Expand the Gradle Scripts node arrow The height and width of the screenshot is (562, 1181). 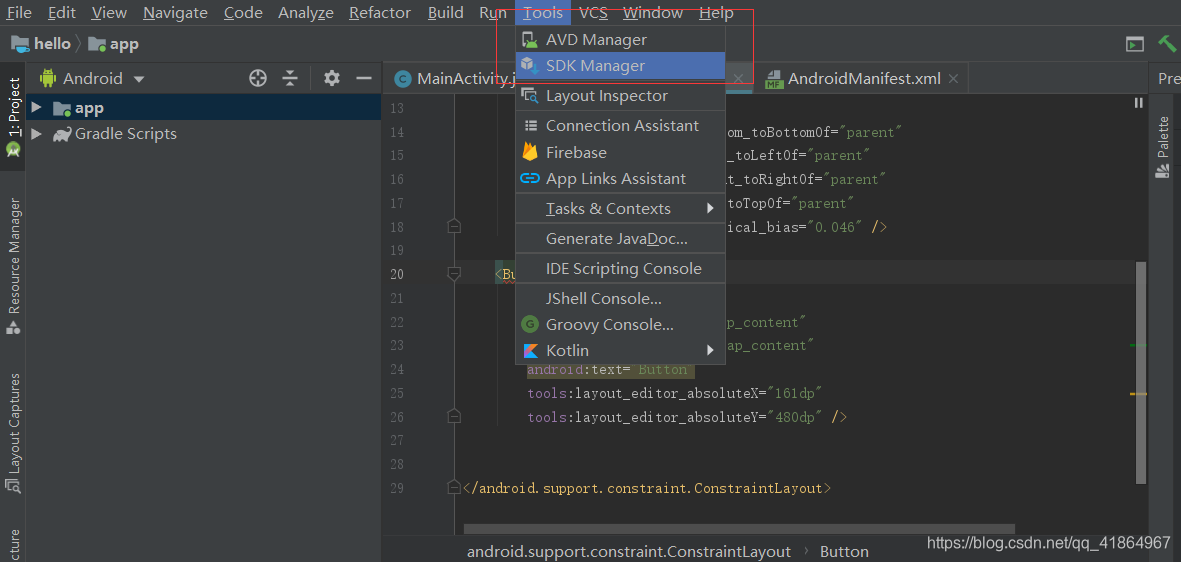[x=36, y=134]
